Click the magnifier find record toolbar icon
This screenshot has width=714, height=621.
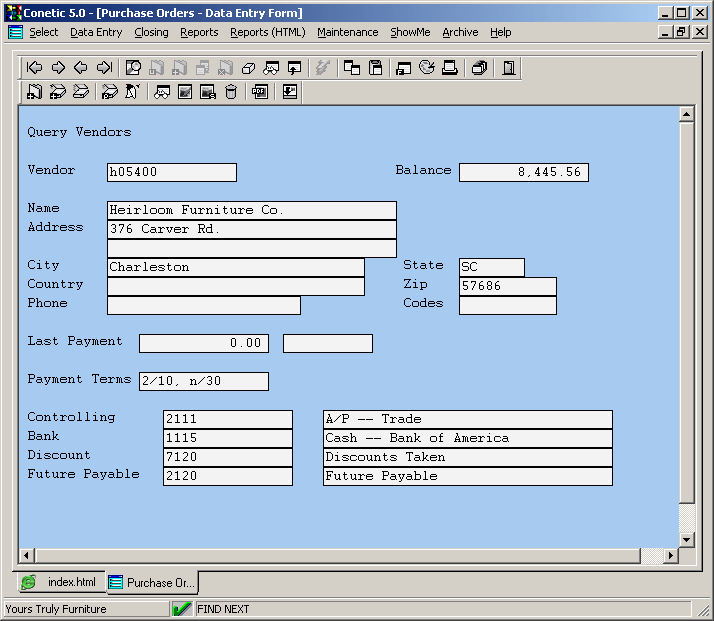point(133,68)
